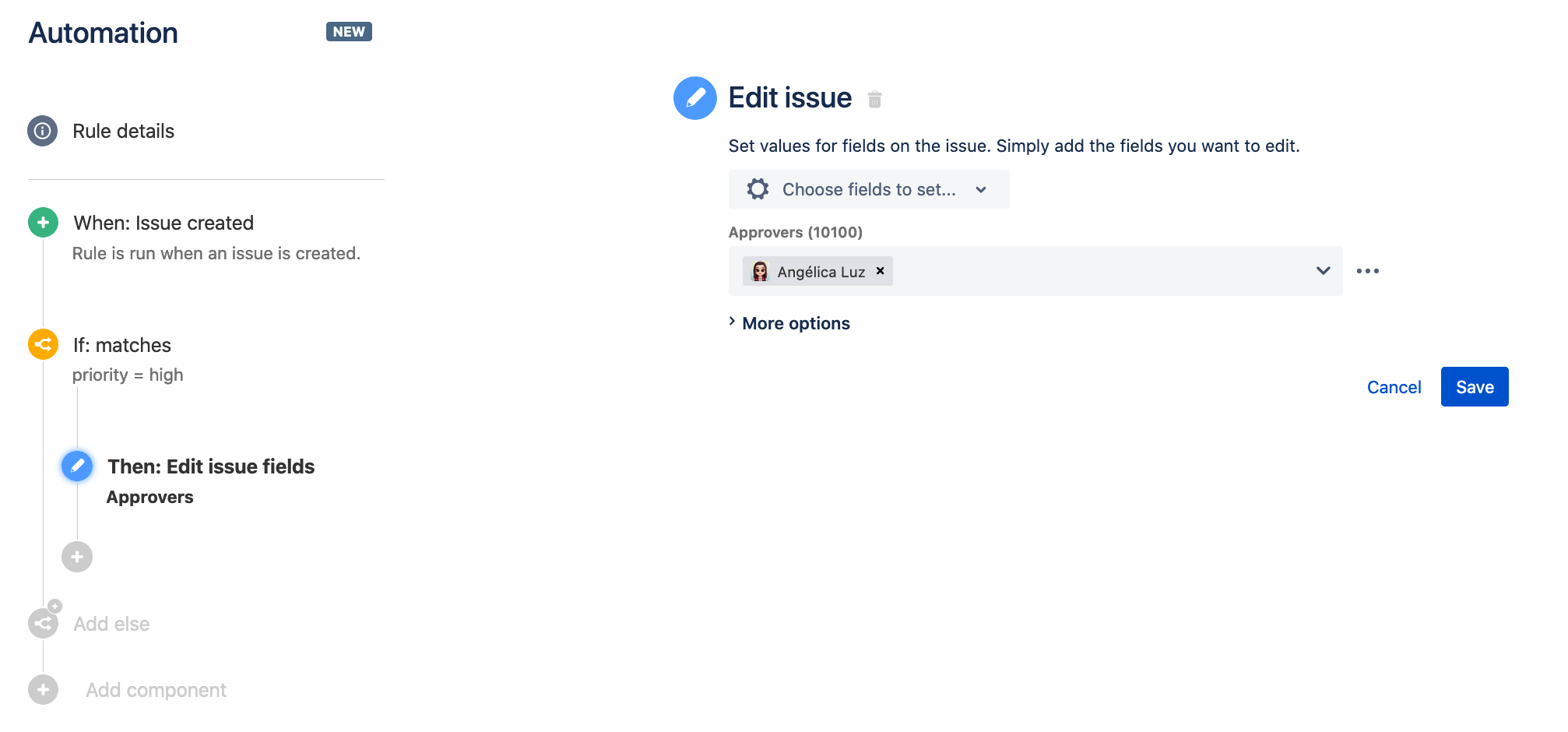This screenshot has width=1568, height=732.
Task: Click the small plus badge above Add else
Action: [x=54, y=605]
